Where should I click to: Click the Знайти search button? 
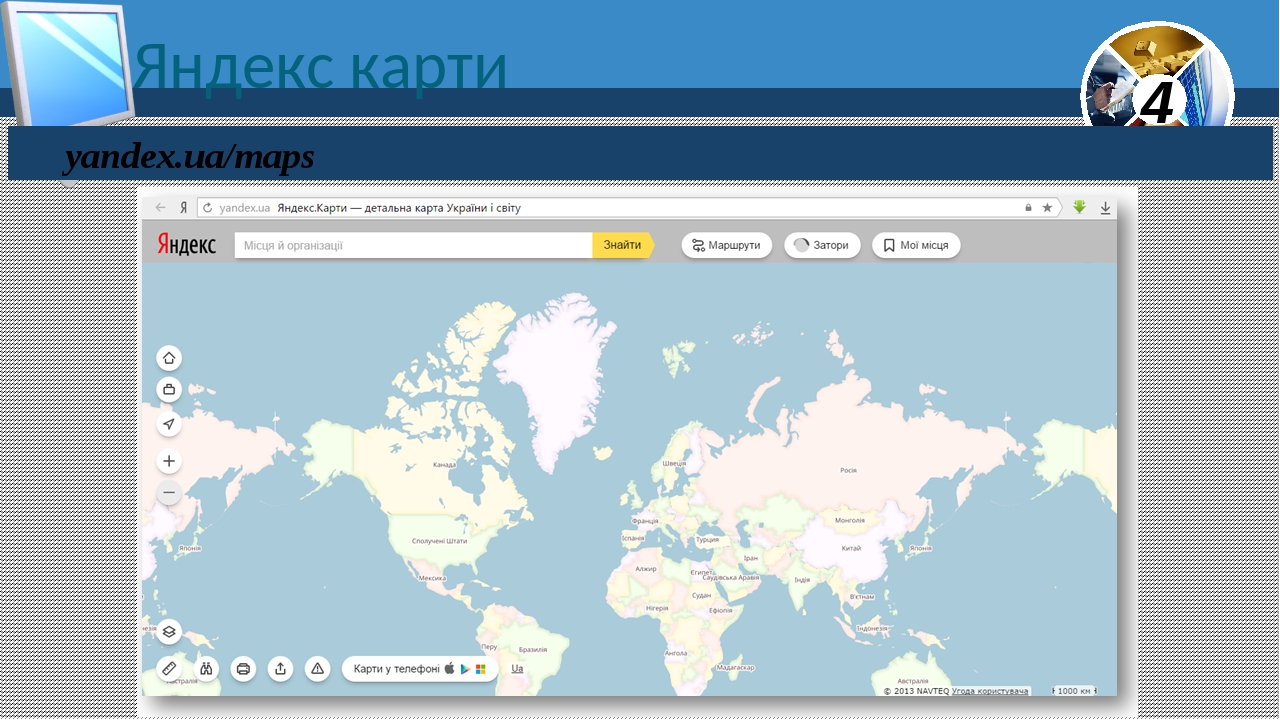click(x=623, y=245)
